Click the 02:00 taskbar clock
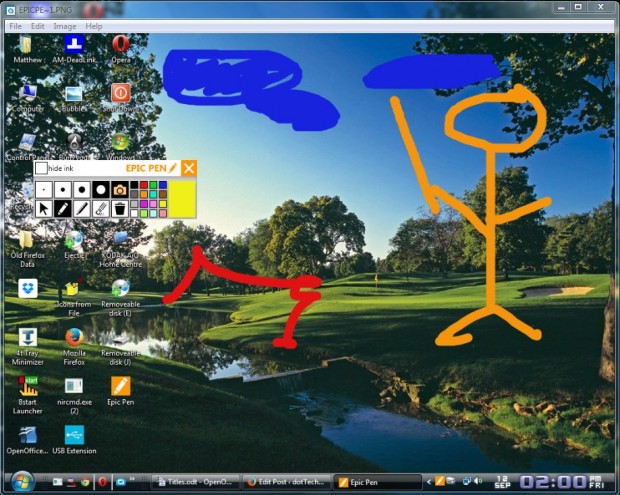Viewport: 620px width, 495px height. coord(553,482)
